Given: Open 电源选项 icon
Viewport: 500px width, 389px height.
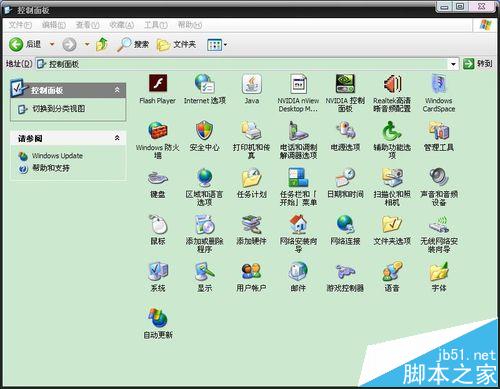Looking at the screenshot, I should pos(345,131).
